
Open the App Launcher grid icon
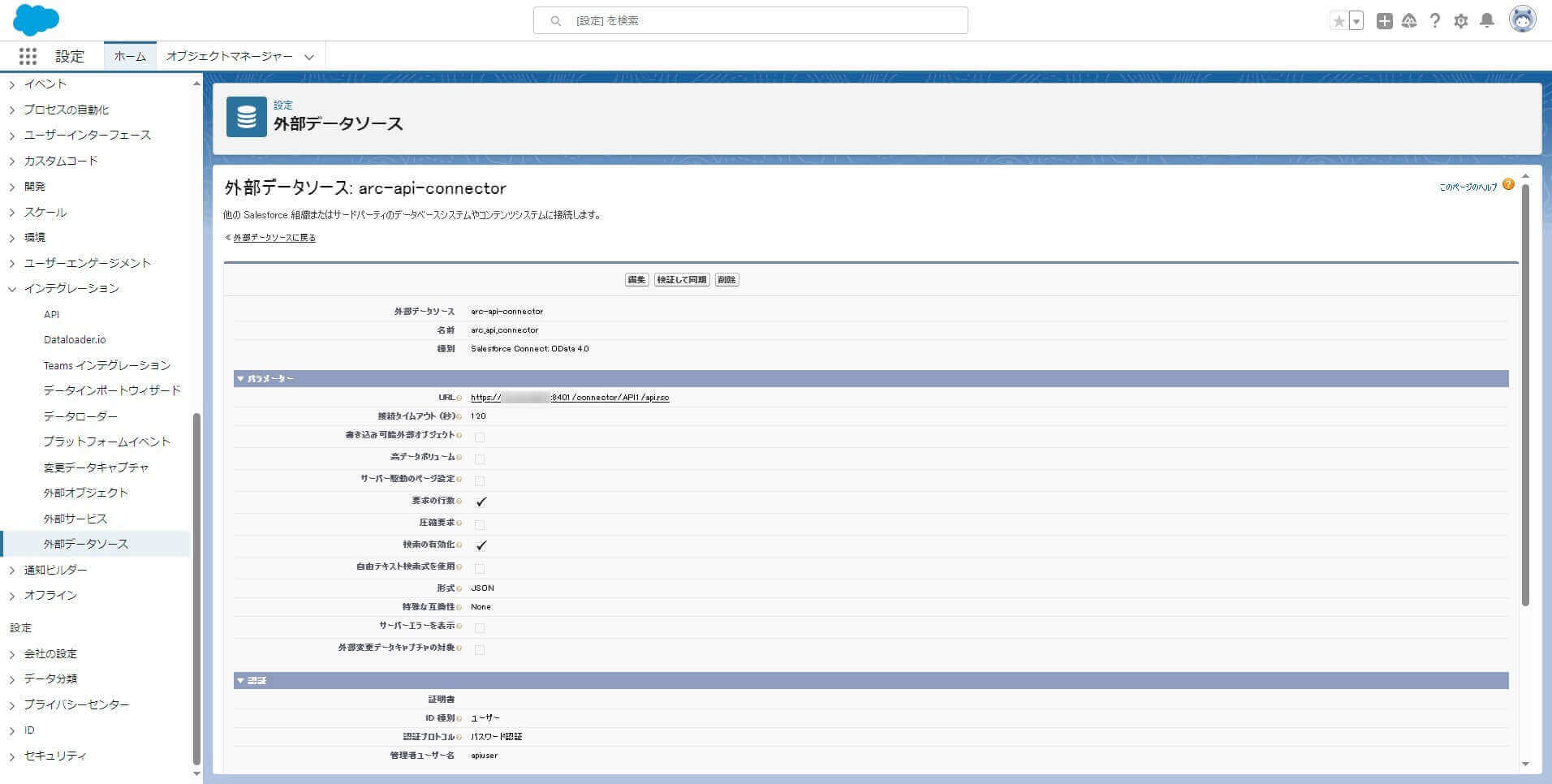tap(28, 56)
